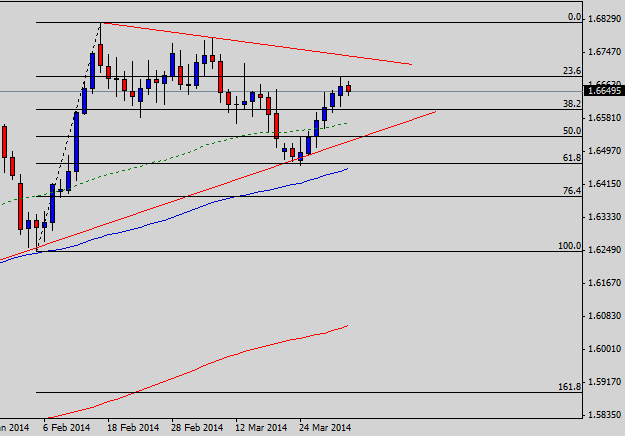
Task: Click the 6 Feb 2014 date label
Action: [66, 426]
